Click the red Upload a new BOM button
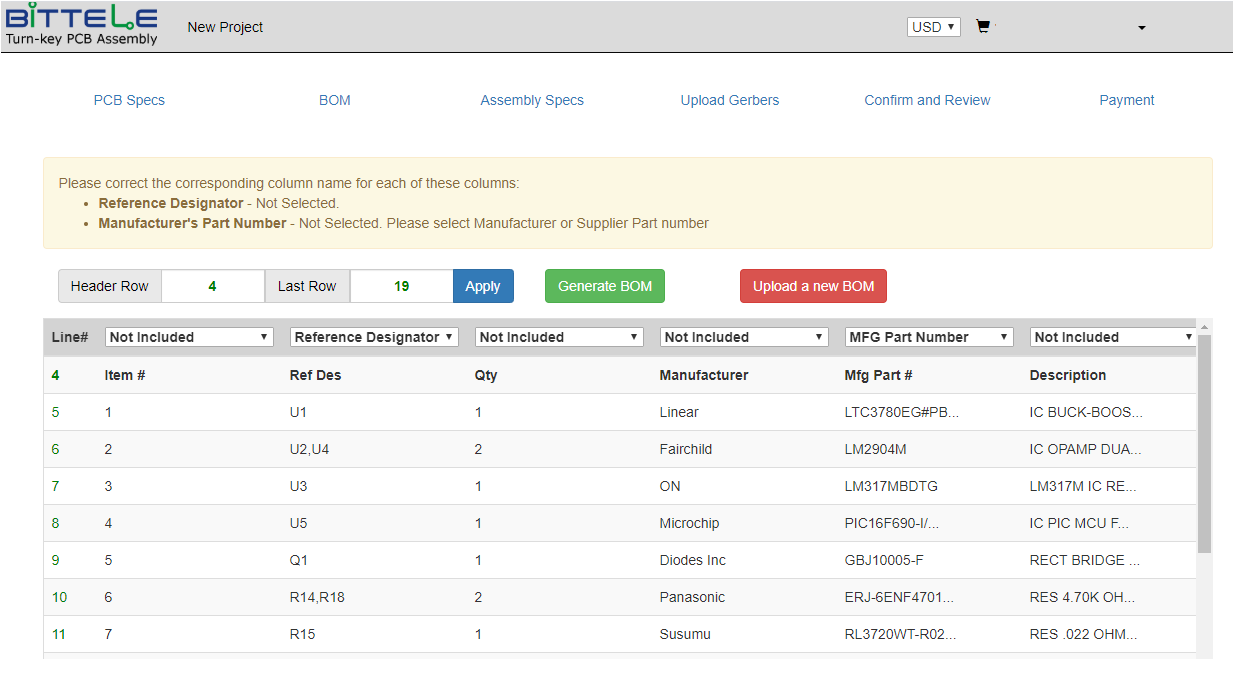The height and width of the screenshot is (692, 1246). (x=814, y=286)
